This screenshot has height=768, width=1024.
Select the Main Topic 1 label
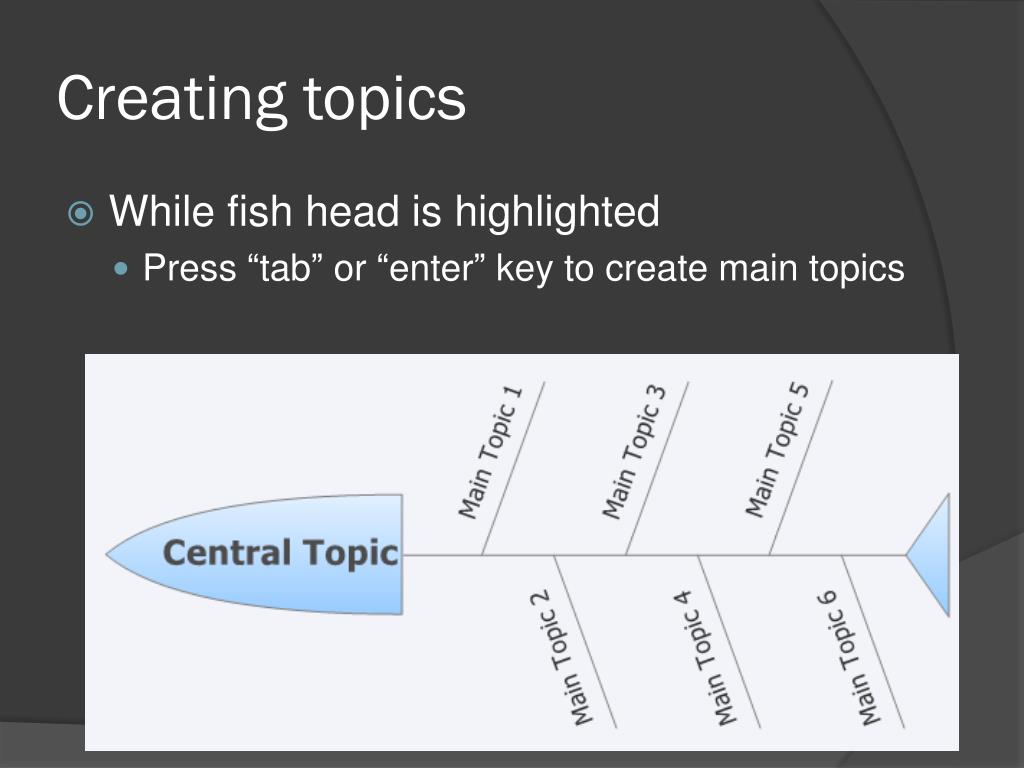(x=491, y=452)
